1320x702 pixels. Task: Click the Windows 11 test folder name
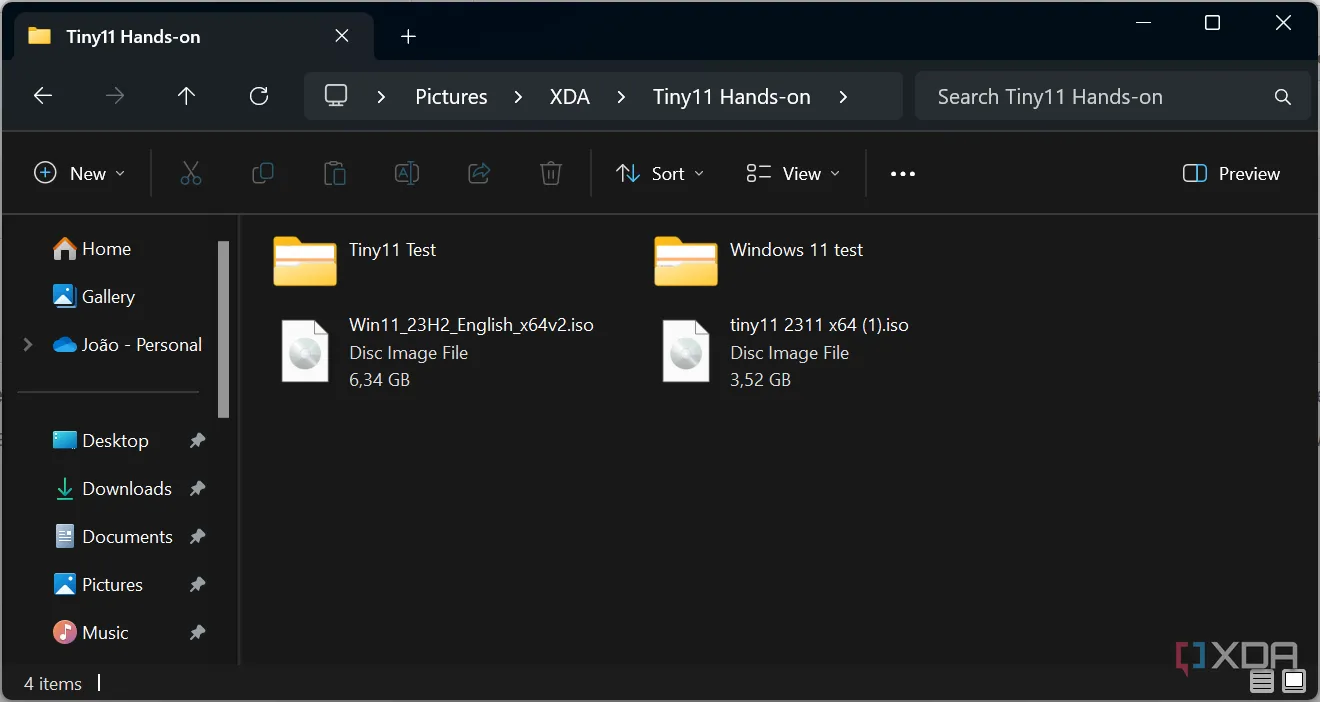pos(796,250)
